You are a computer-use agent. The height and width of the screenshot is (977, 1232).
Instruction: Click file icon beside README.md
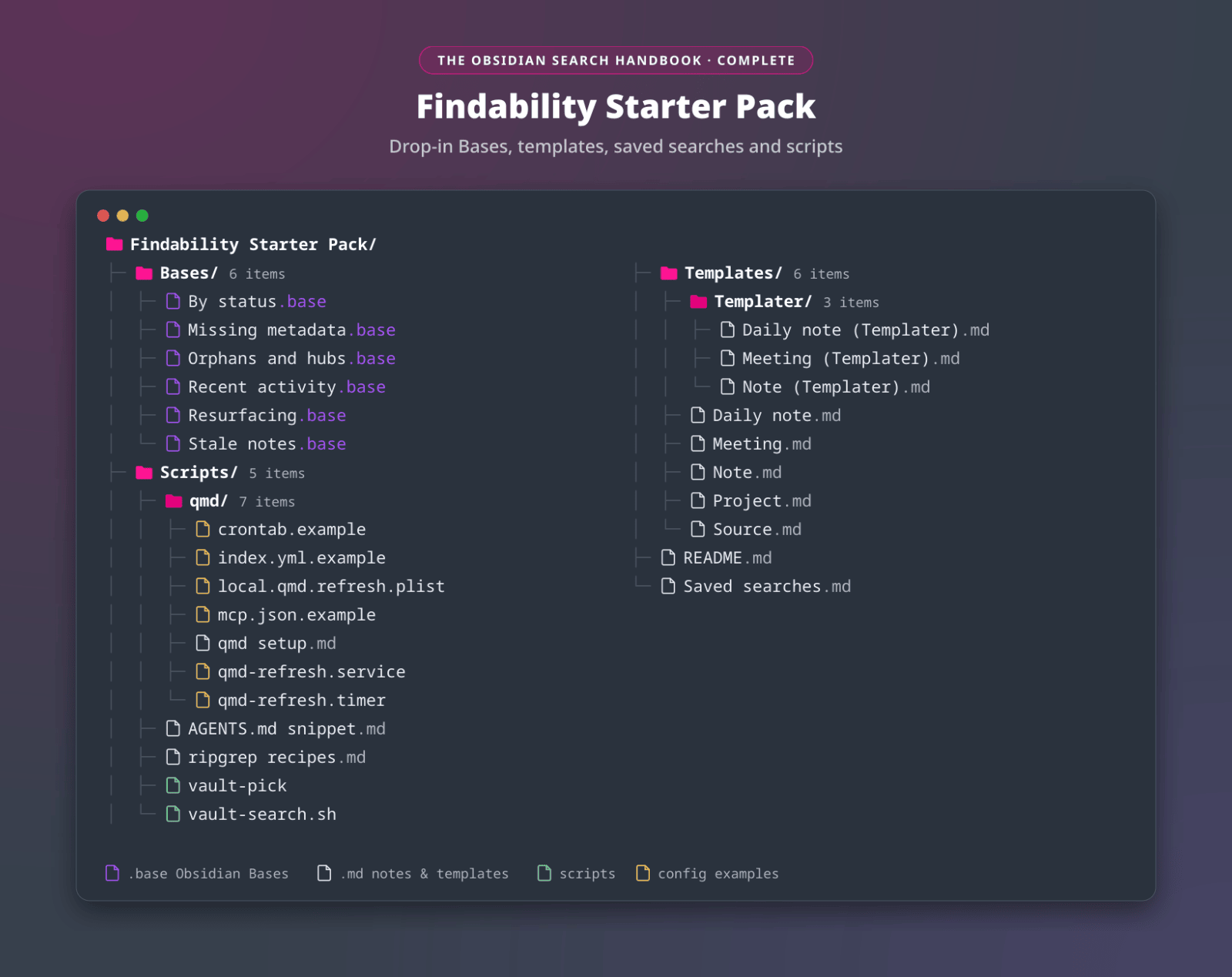(x=668, y=557)
